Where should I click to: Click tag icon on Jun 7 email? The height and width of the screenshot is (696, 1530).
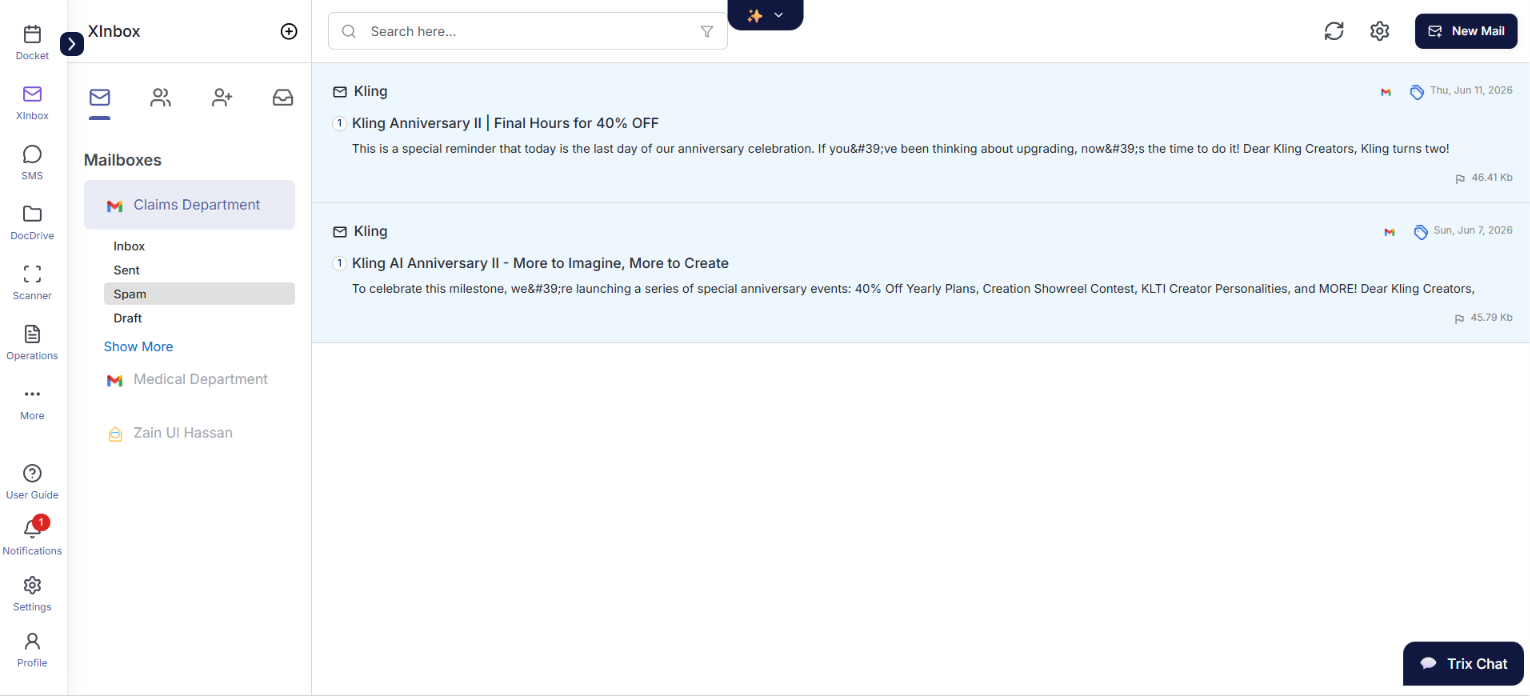tap(1420, 231)
